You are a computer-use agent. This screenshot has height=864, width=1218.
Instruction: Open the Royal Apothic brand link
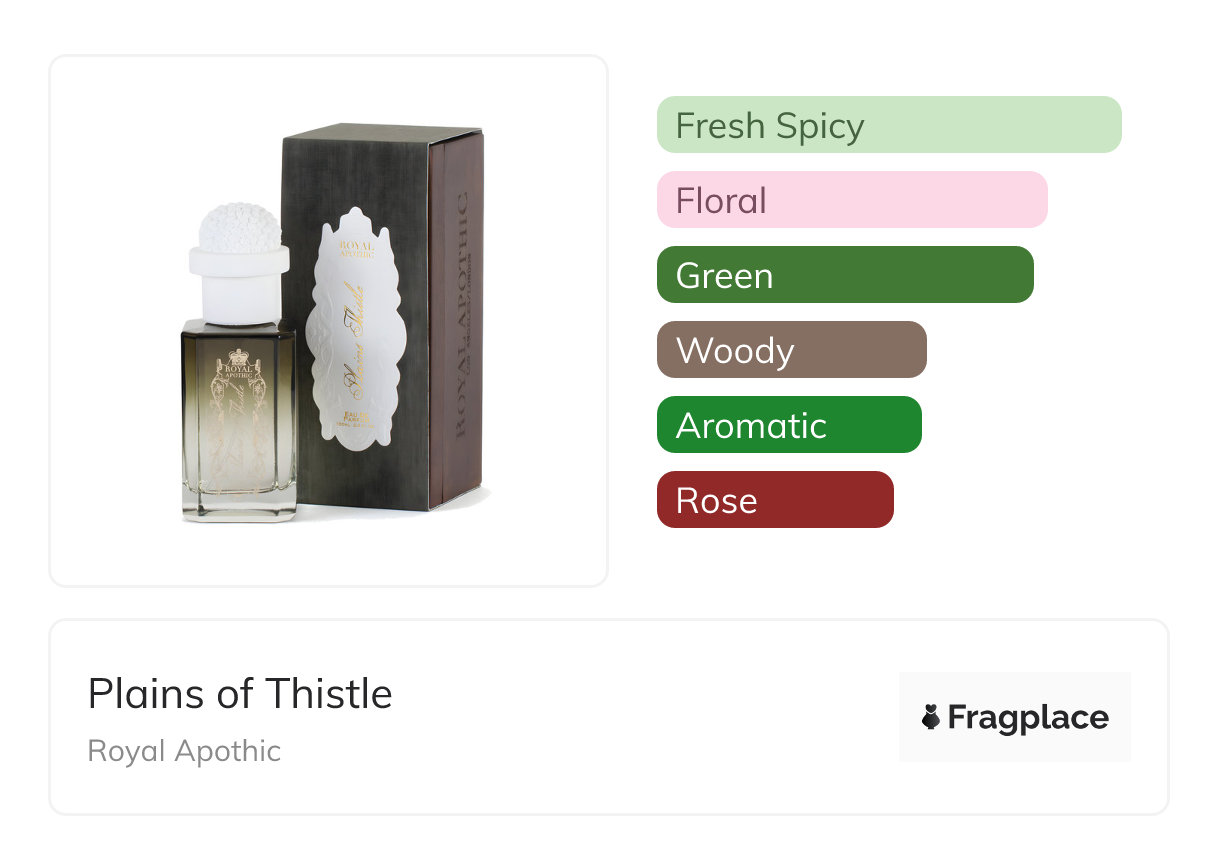(x=184, y=751)
